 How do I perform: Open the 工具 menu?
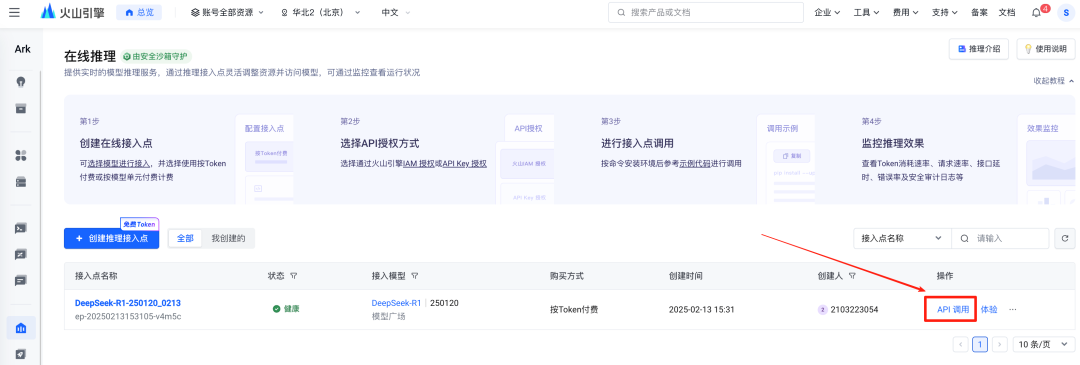click(x=866, y=12)
